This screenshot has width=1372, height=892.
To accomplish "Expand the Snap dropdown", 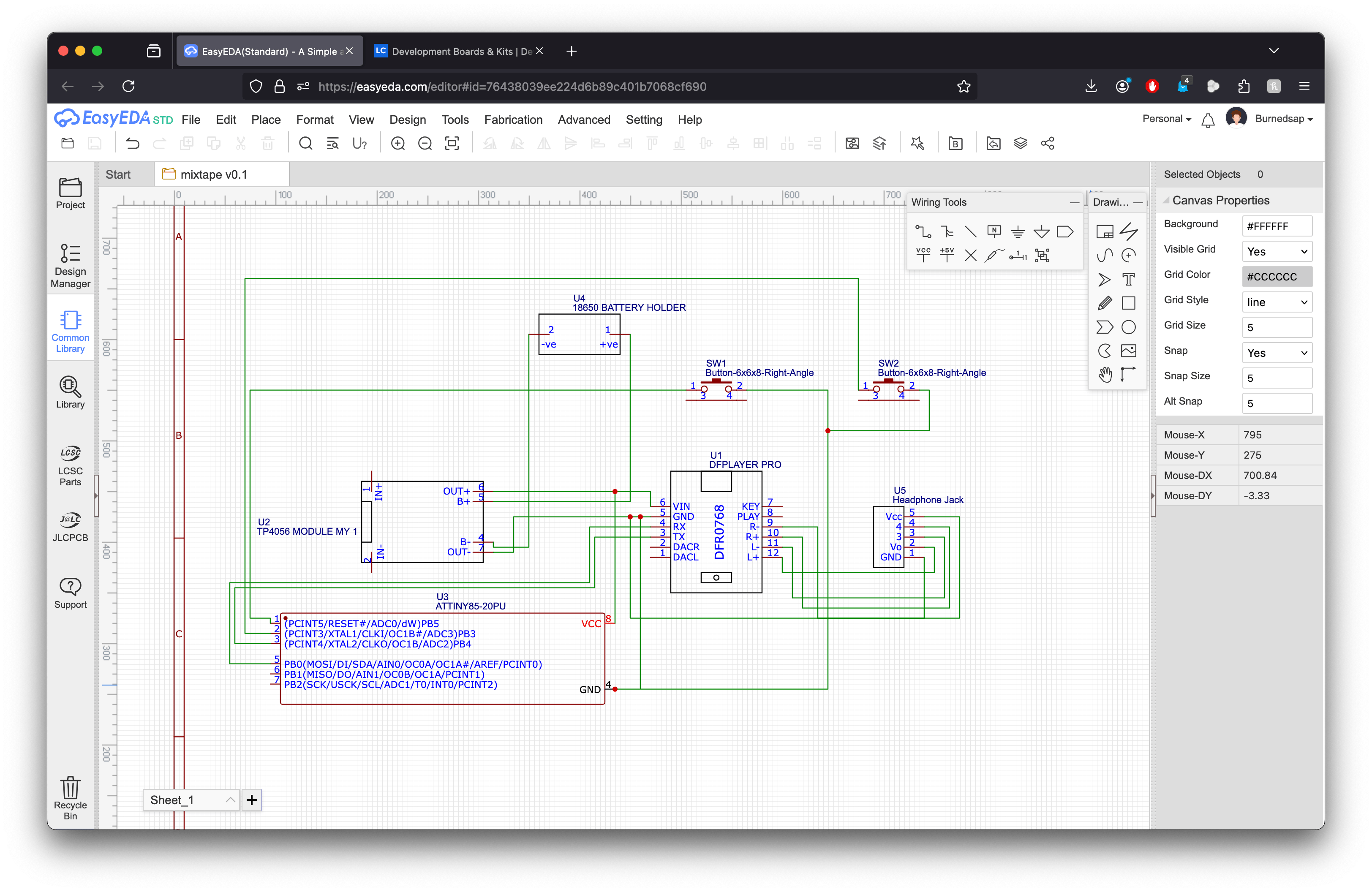I will click(x=1276, y=353).
